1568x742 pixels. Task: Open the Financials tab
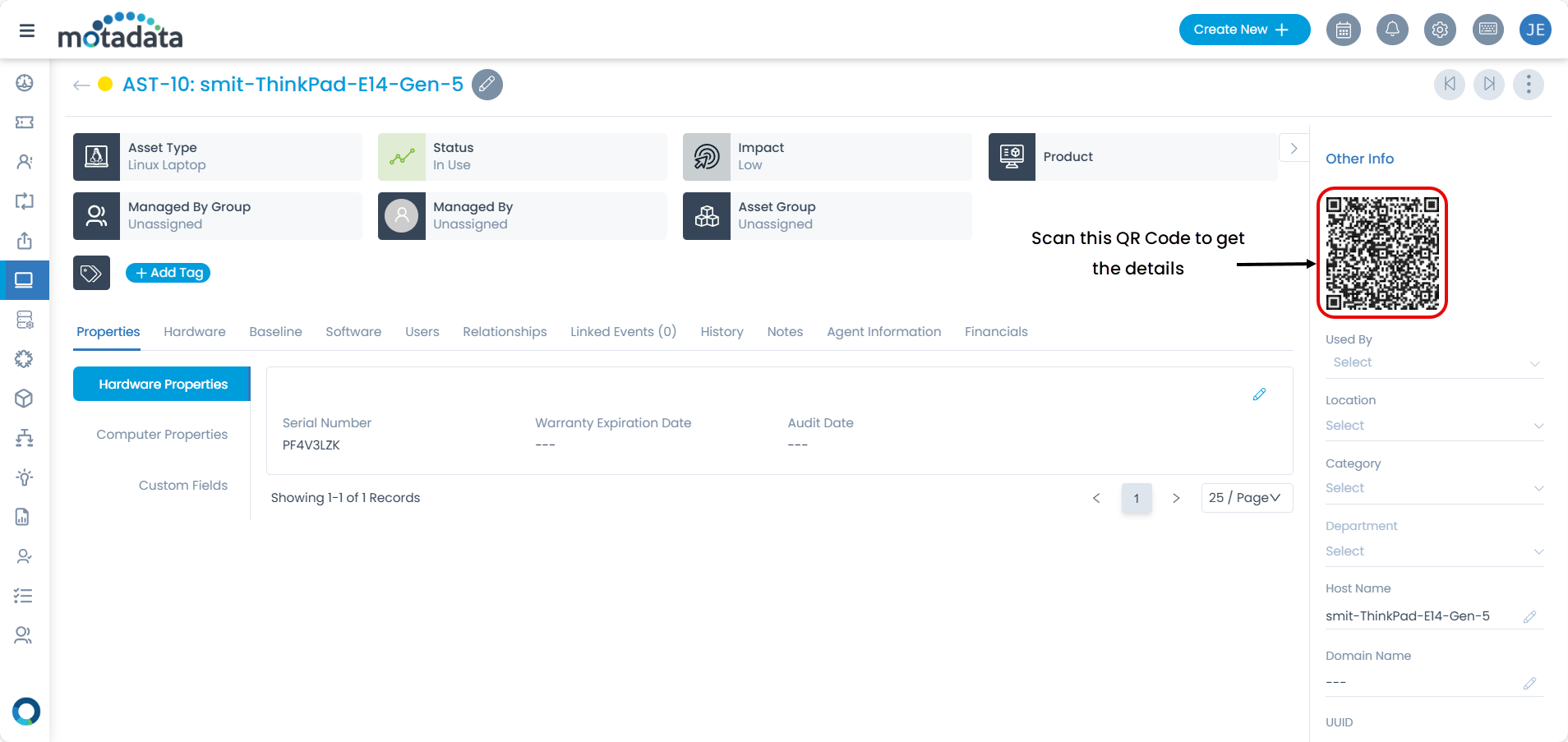pyautogui.click(x=996, y=332)
